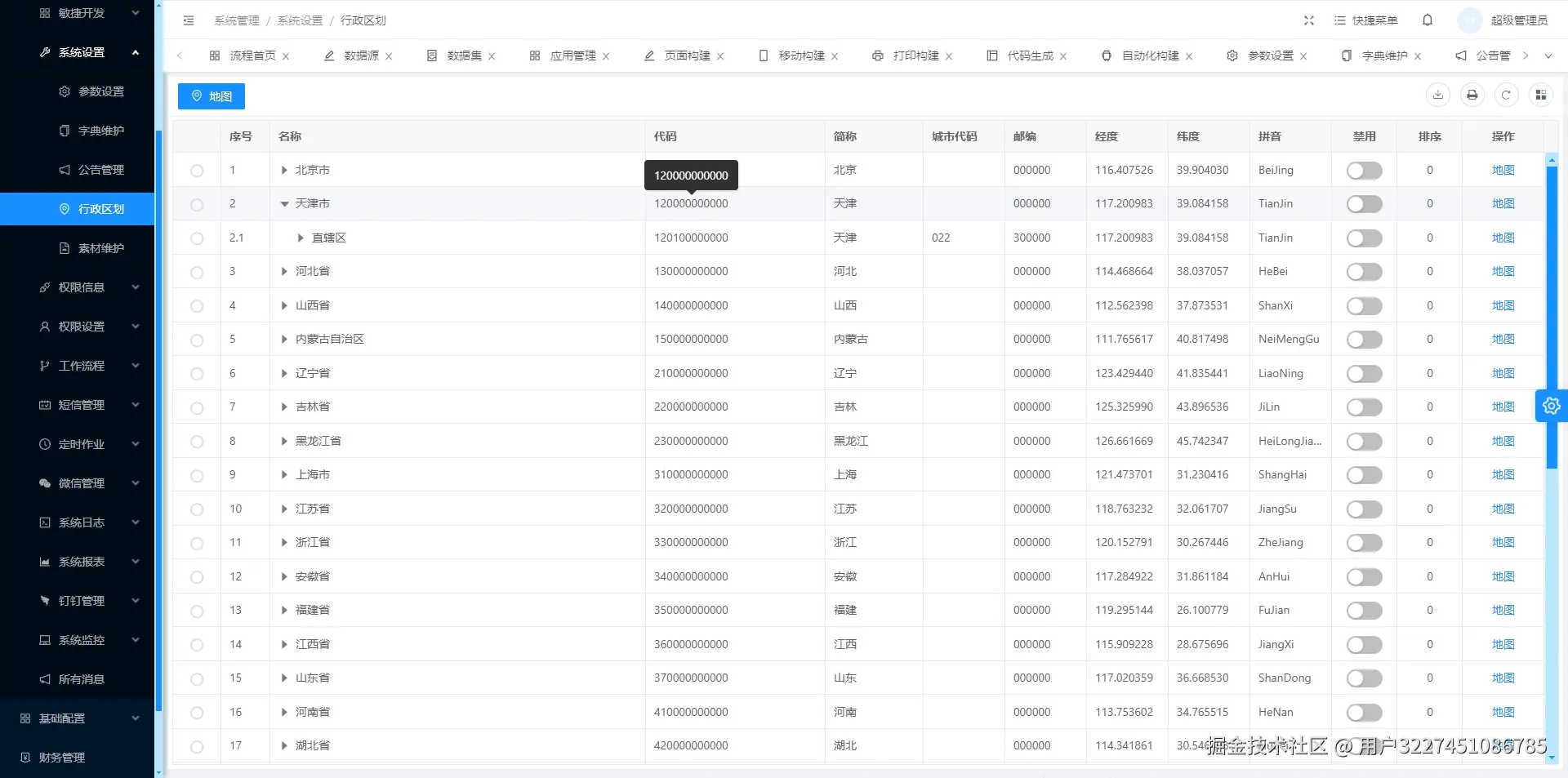
Task: Collapse the 天津市 tree row
Action: (284, 204)
